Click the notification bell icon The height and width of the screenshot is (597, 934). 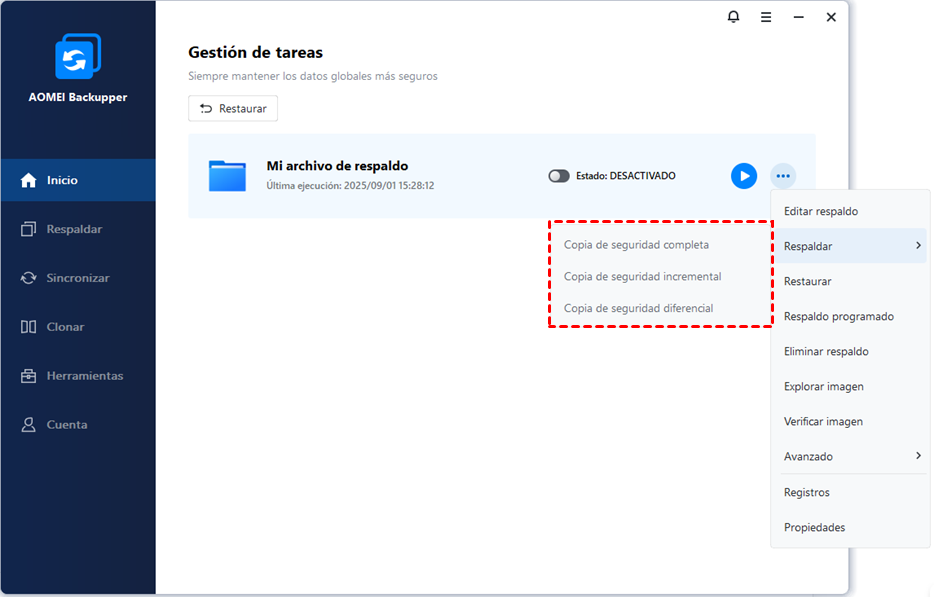(733, 17)
